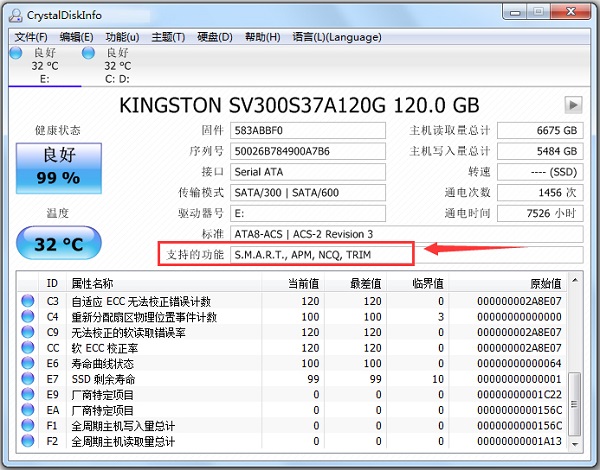Image resolution: width=600 pixels, height=470 pixels.
Task: Select the C: D: drive status tab
Action: pos(117,65)
